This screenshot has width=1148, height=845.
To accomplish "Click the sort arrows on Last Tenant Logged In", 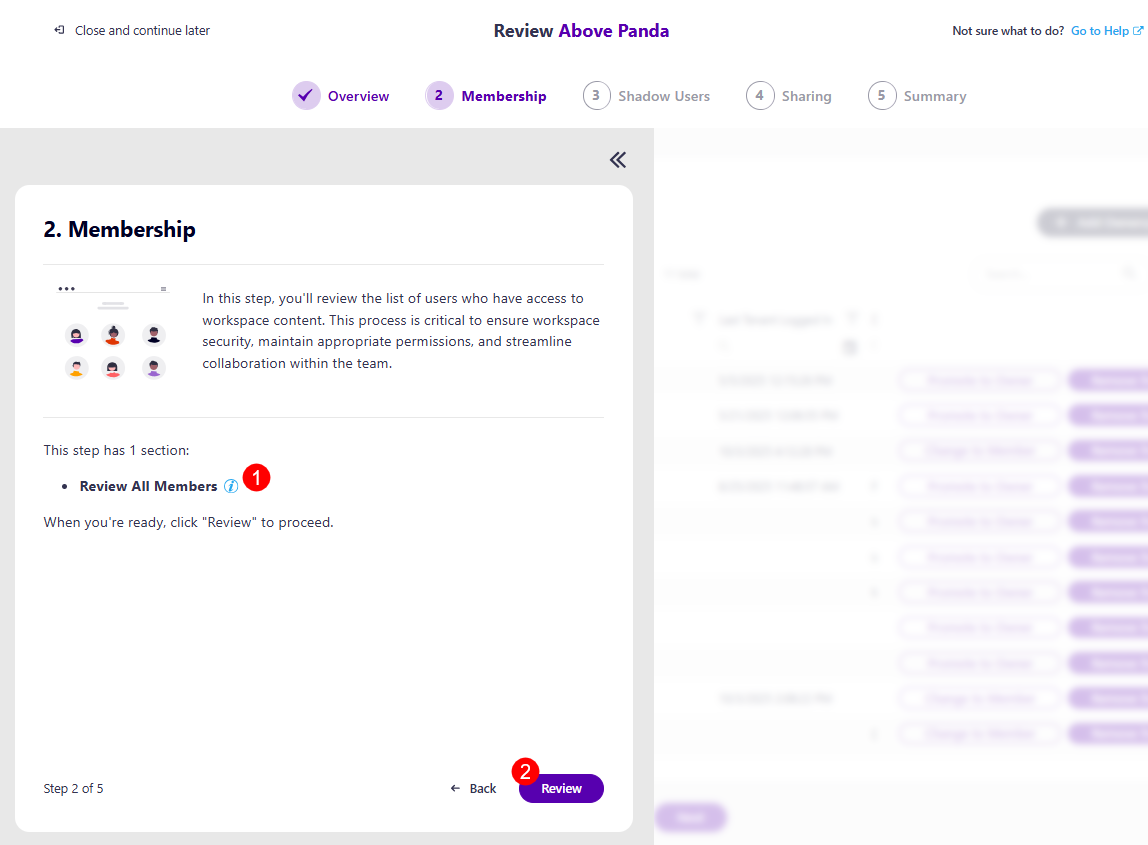I will [873, 318].
